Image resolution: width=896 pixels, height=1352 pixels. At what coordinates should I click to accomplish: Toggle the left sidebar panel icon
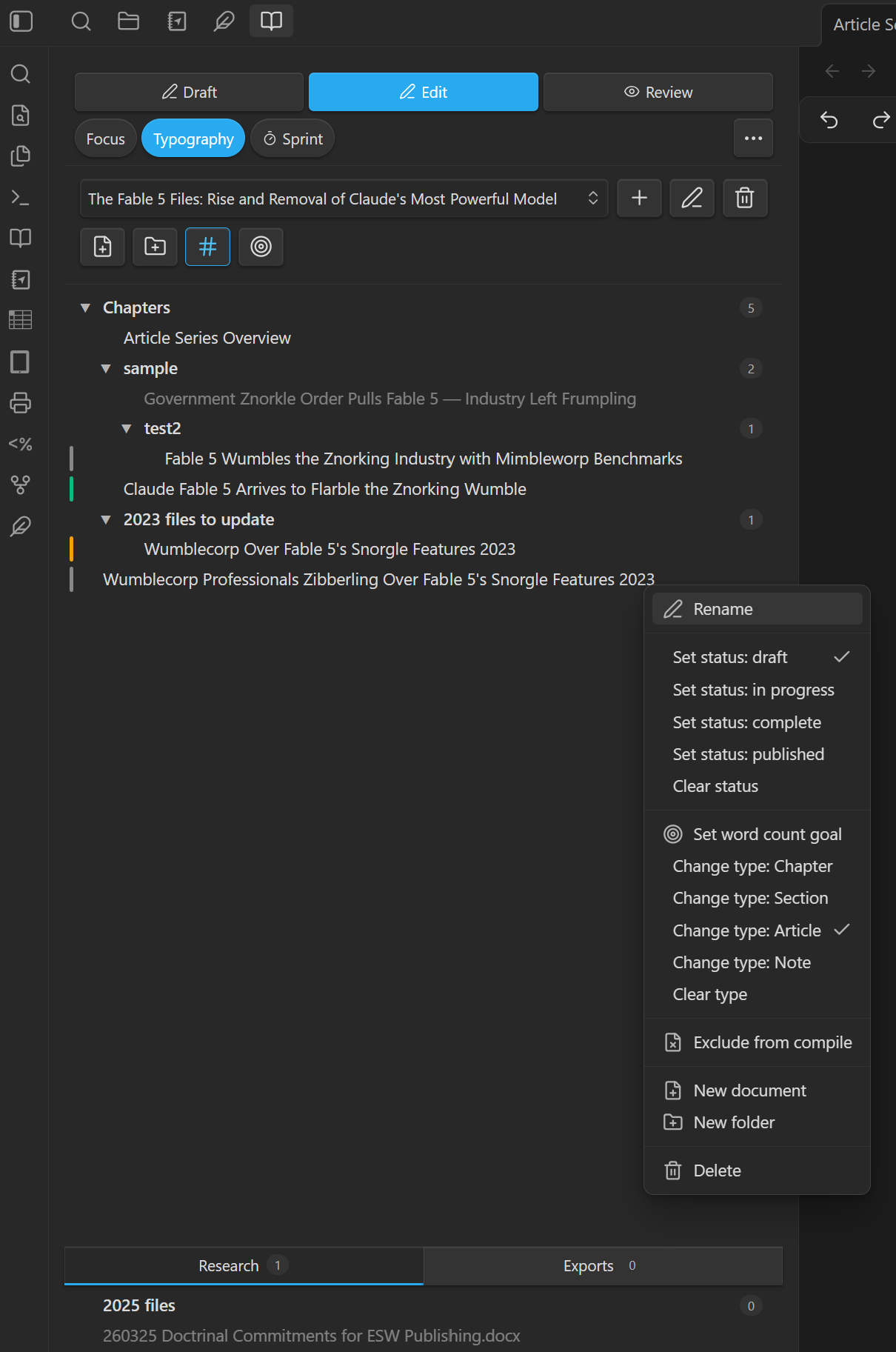(x=21, y=21)
